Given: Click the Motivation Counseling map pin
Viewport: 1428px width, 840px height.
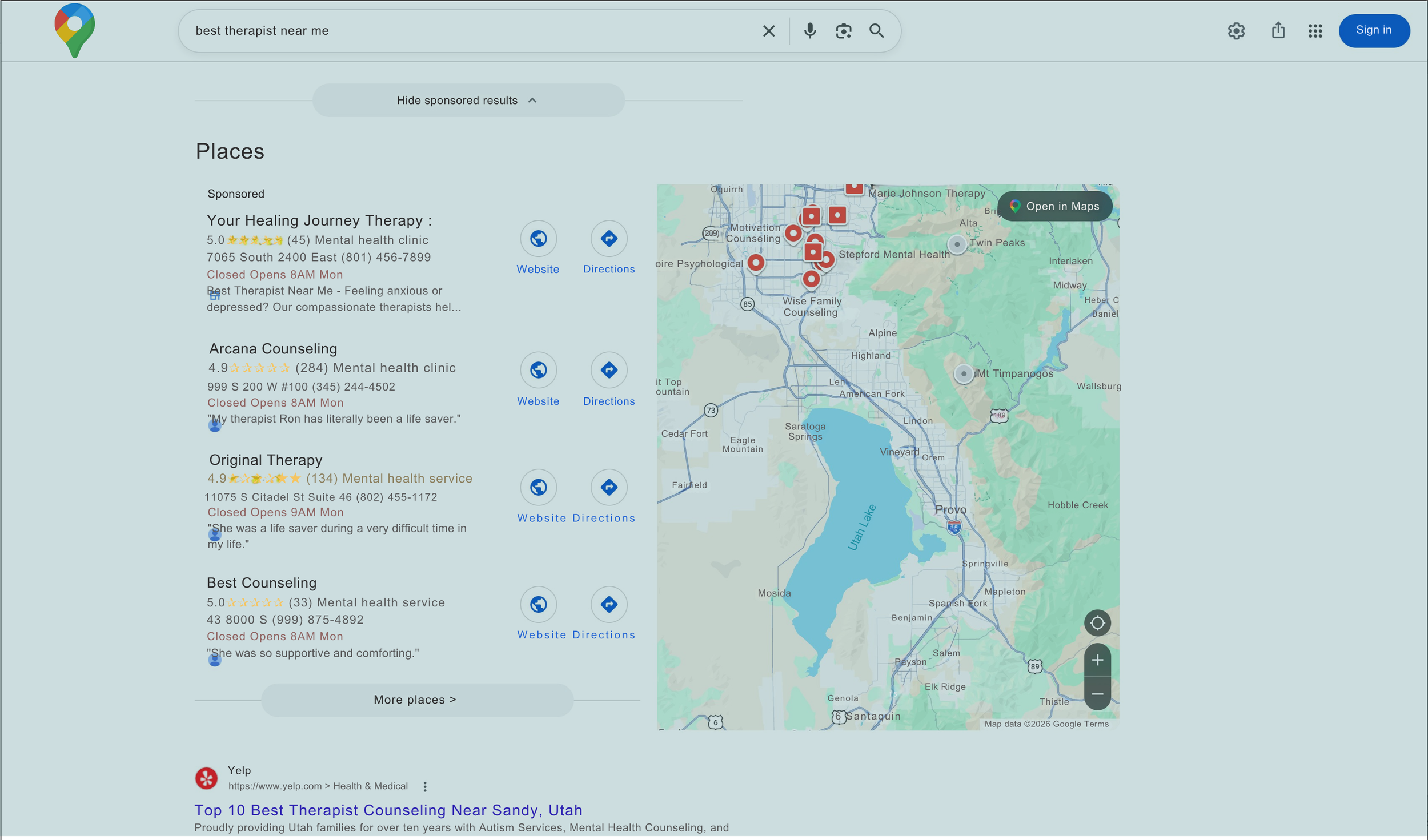Looking at the screenshot, I should click(x=793, y=233).
